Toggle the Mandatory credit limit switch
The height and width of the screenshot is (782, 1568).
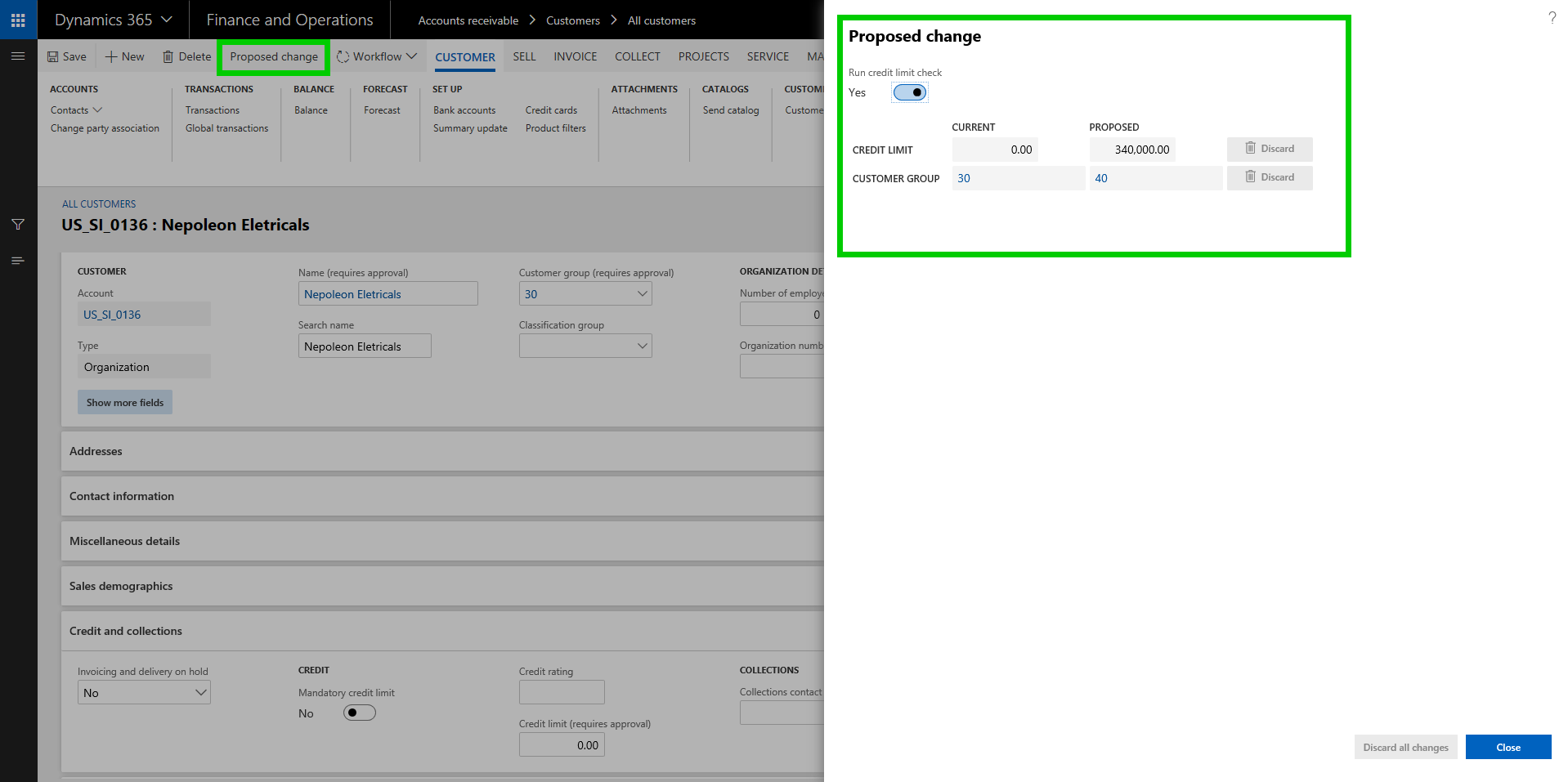359,713
